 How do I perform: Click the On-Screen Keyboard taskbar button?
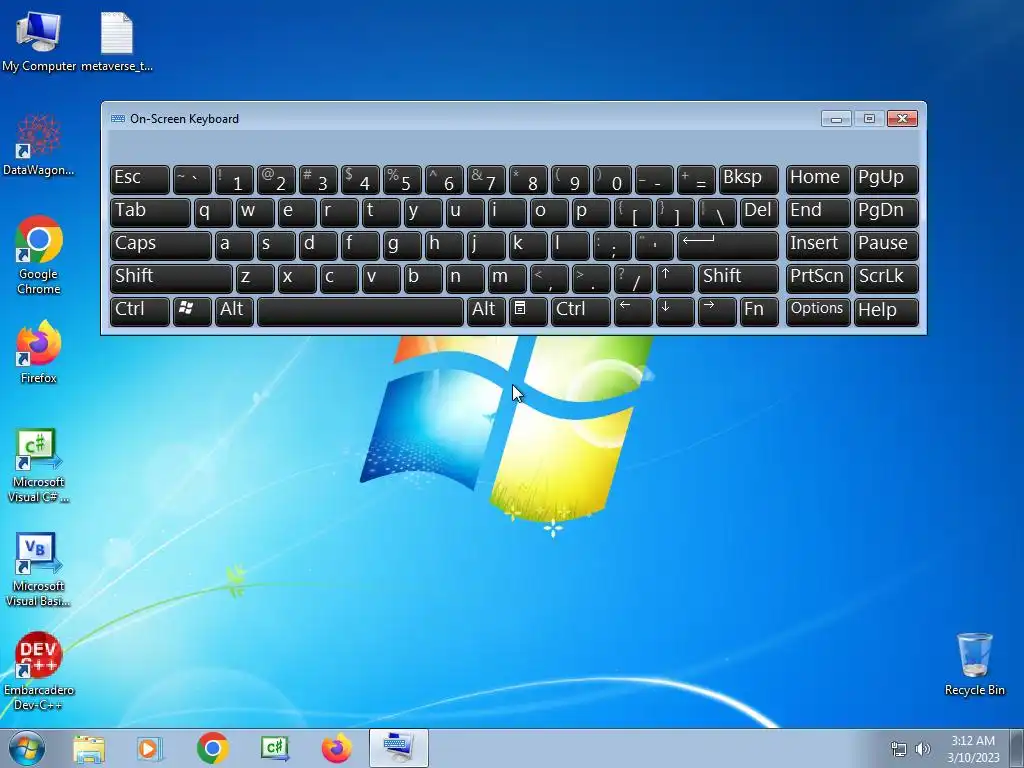(x=398, y=748)
